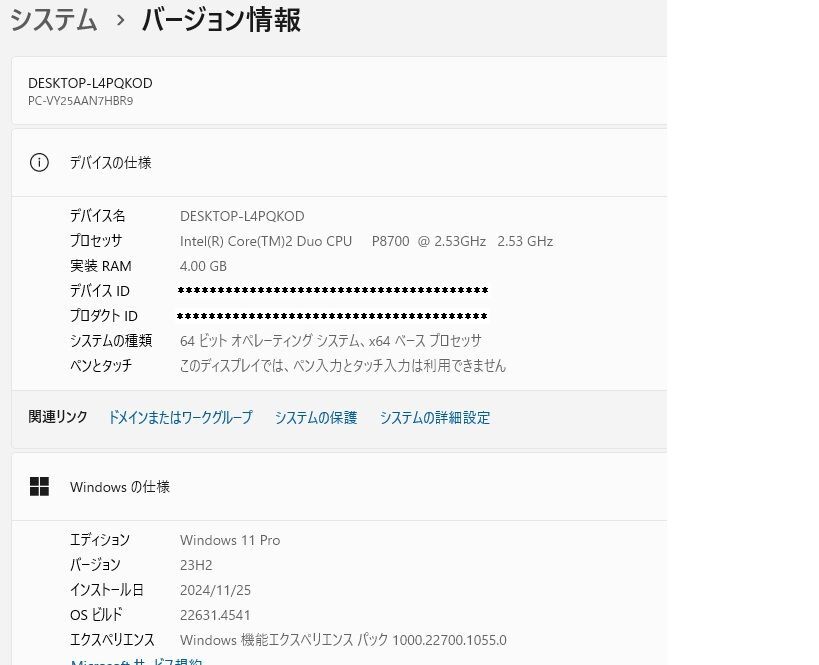Collapse the Windows の仕様 section header
The height and width of the screenshot is (665, 819).
(339, 486)
